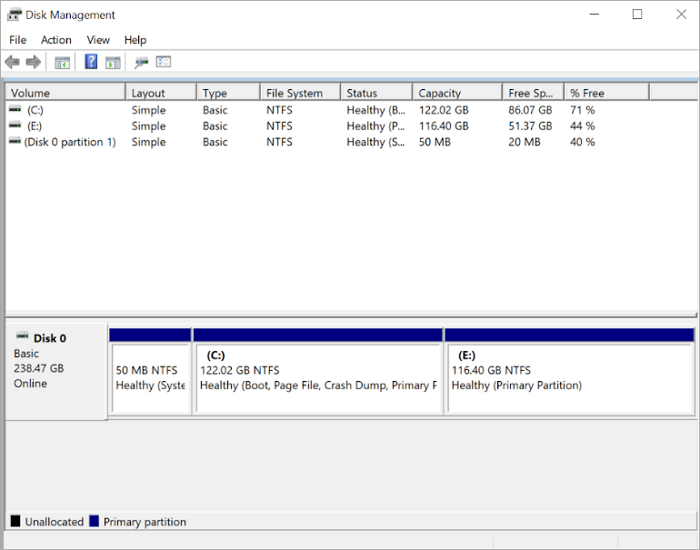Click the drive icon beside (C:) volume
This screenshot has width=700, height=550.
(x=15, y=109)
